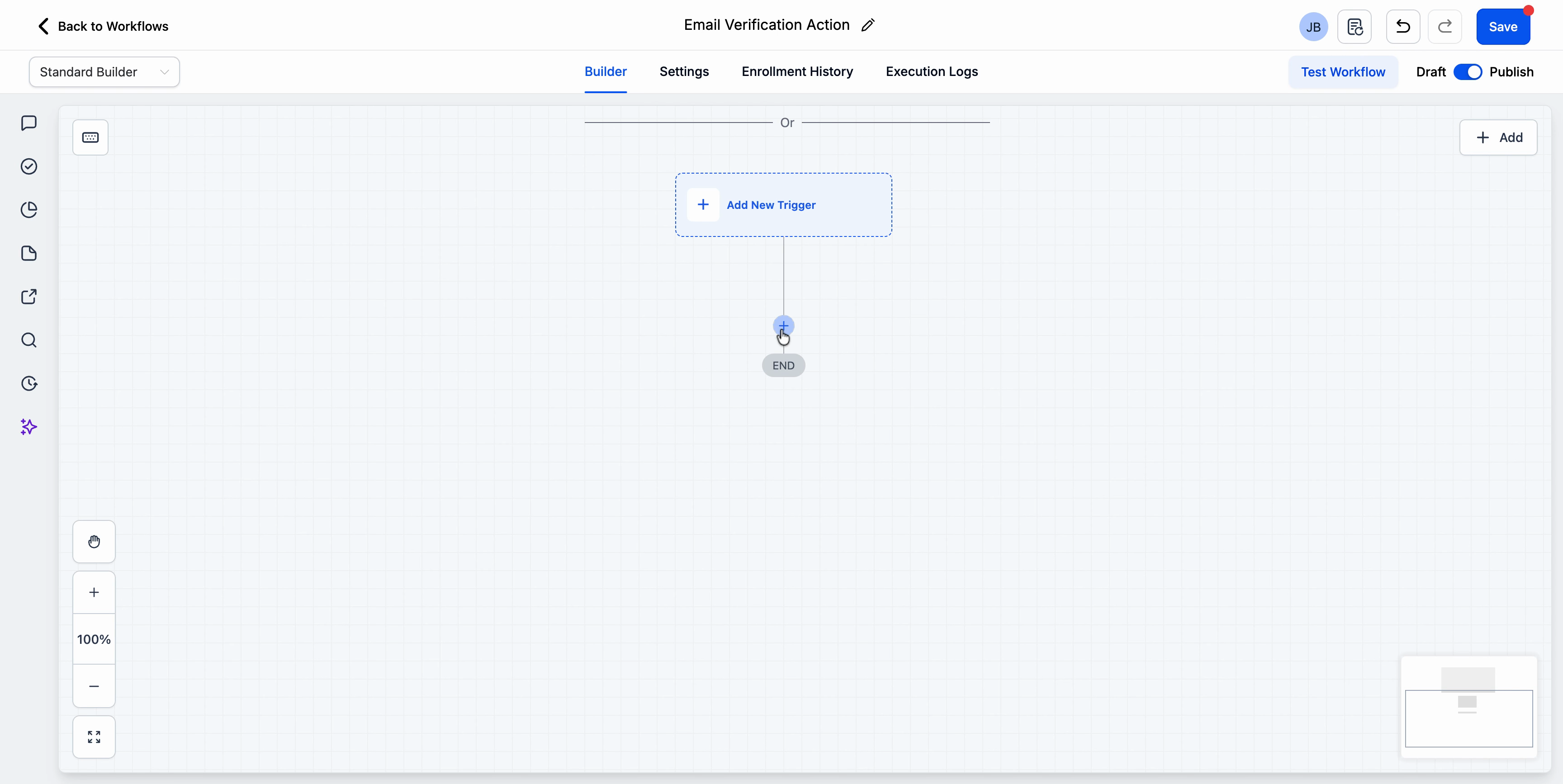The image size is (1563, 784).
Task: Go Back to Workflows
Action: pos(101,26)
